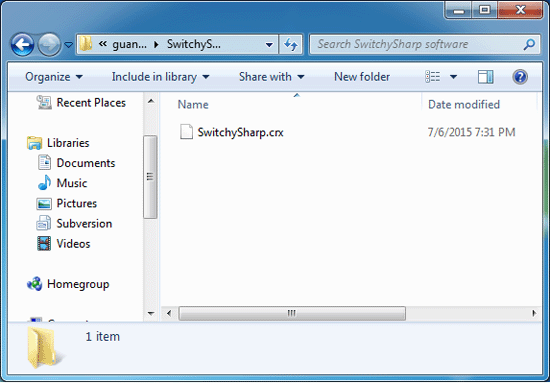The width and height of the screenshot is (550, 383).
Task: Show hidden path via double chevron
Action: pyautogui.click(x=102, y=44)
